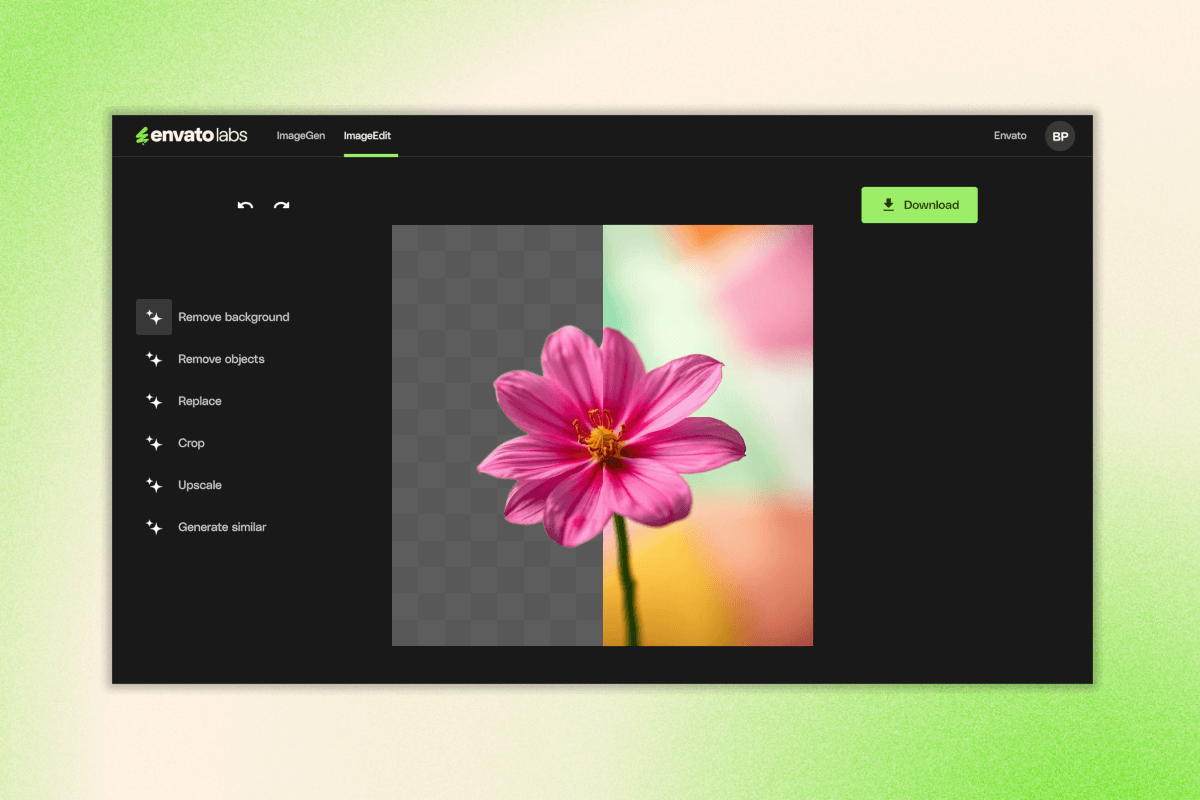Screen dimensions: 1200x800
Task: Switch to the ImageGen tab
Action: (300, 136)
